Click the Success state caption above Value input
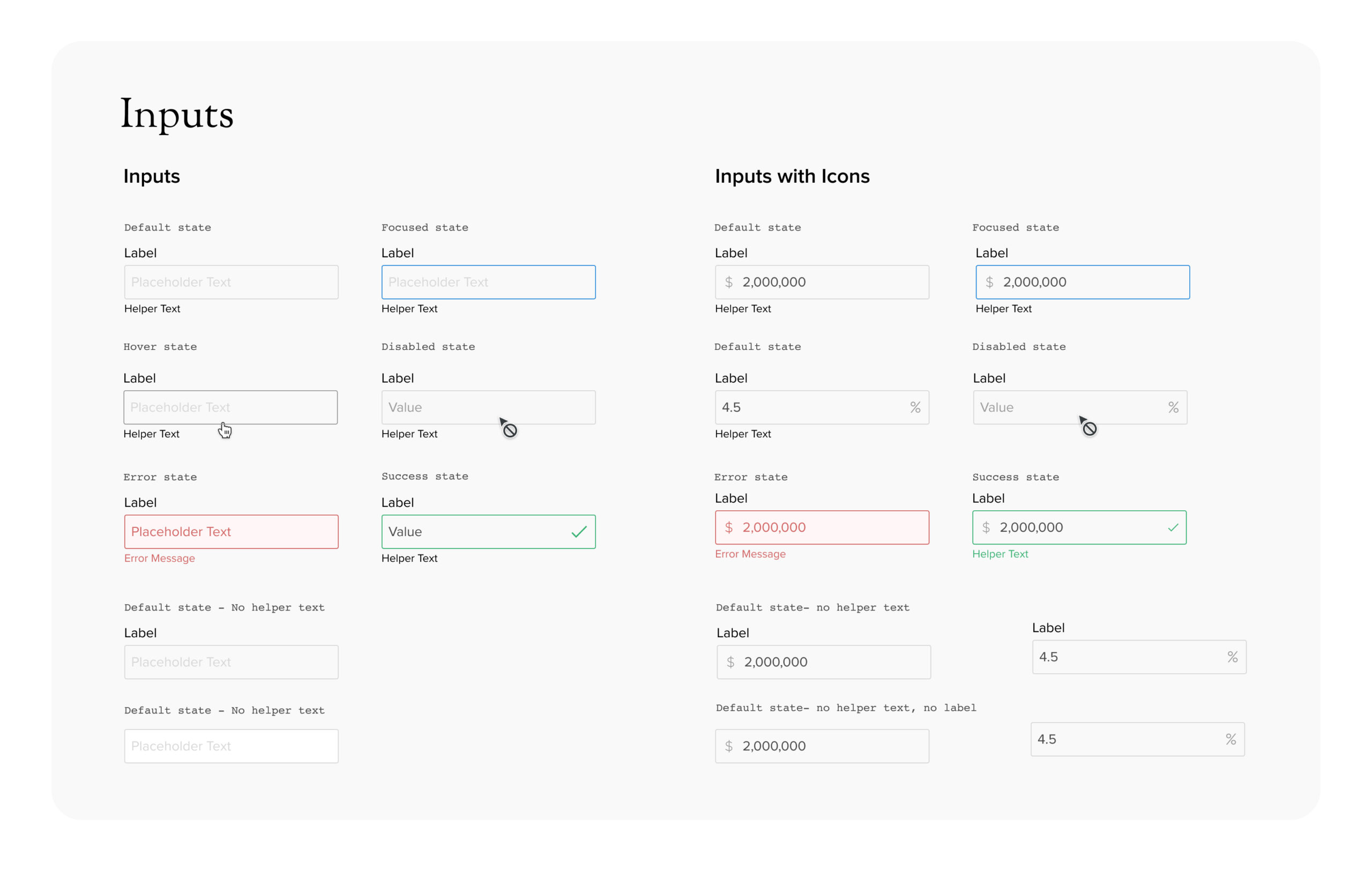1372x886 pixels. pyautogui.click(x=424, y=476)
